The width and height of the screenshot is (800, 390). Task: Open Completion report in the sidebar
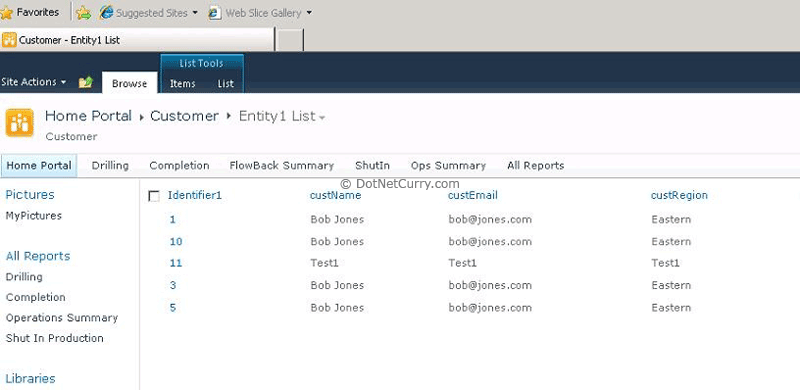[36, 297]
